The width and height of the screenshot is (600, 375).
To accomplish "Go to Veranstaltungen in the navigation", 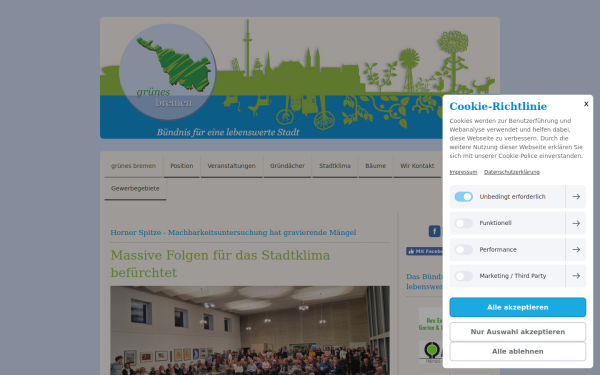I will click(232, 166).
